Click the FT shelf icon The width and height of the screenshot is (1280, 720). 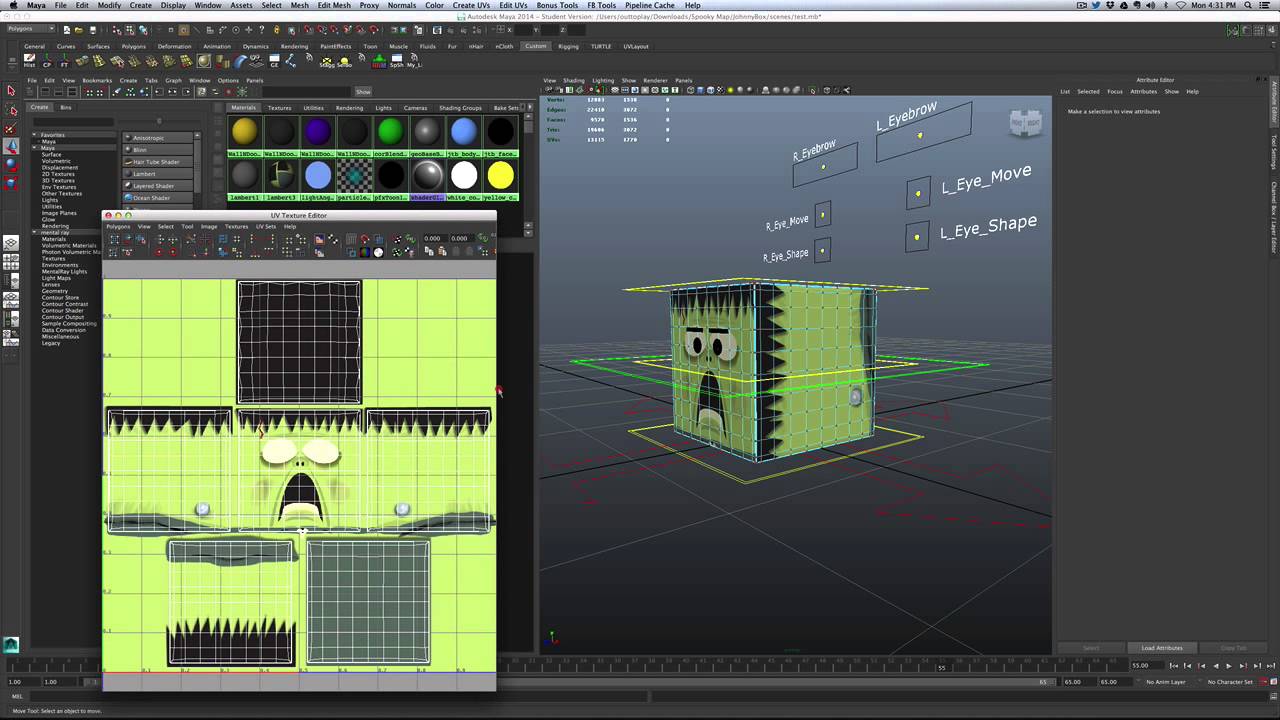(65, 60)
